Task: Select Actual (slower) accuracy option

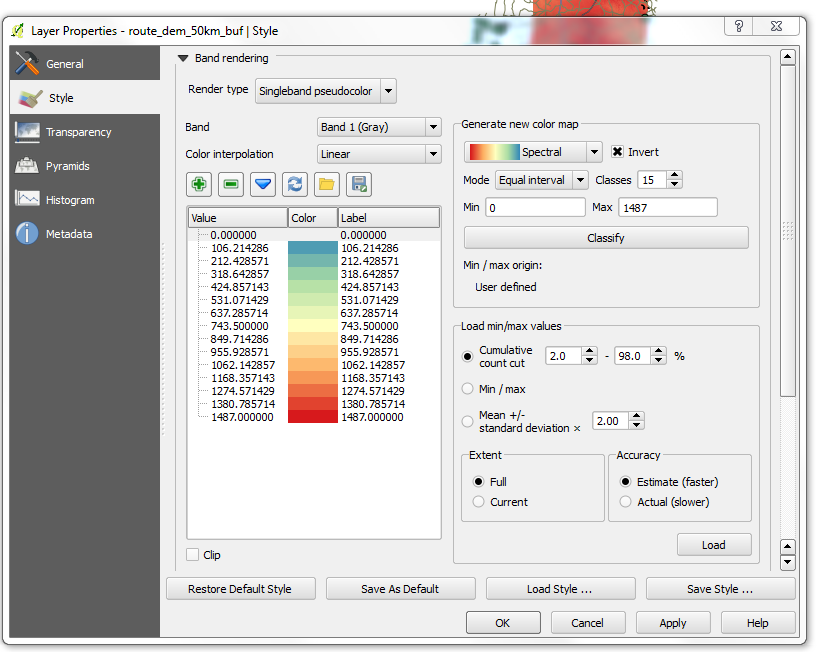Action: click(625, 501)
